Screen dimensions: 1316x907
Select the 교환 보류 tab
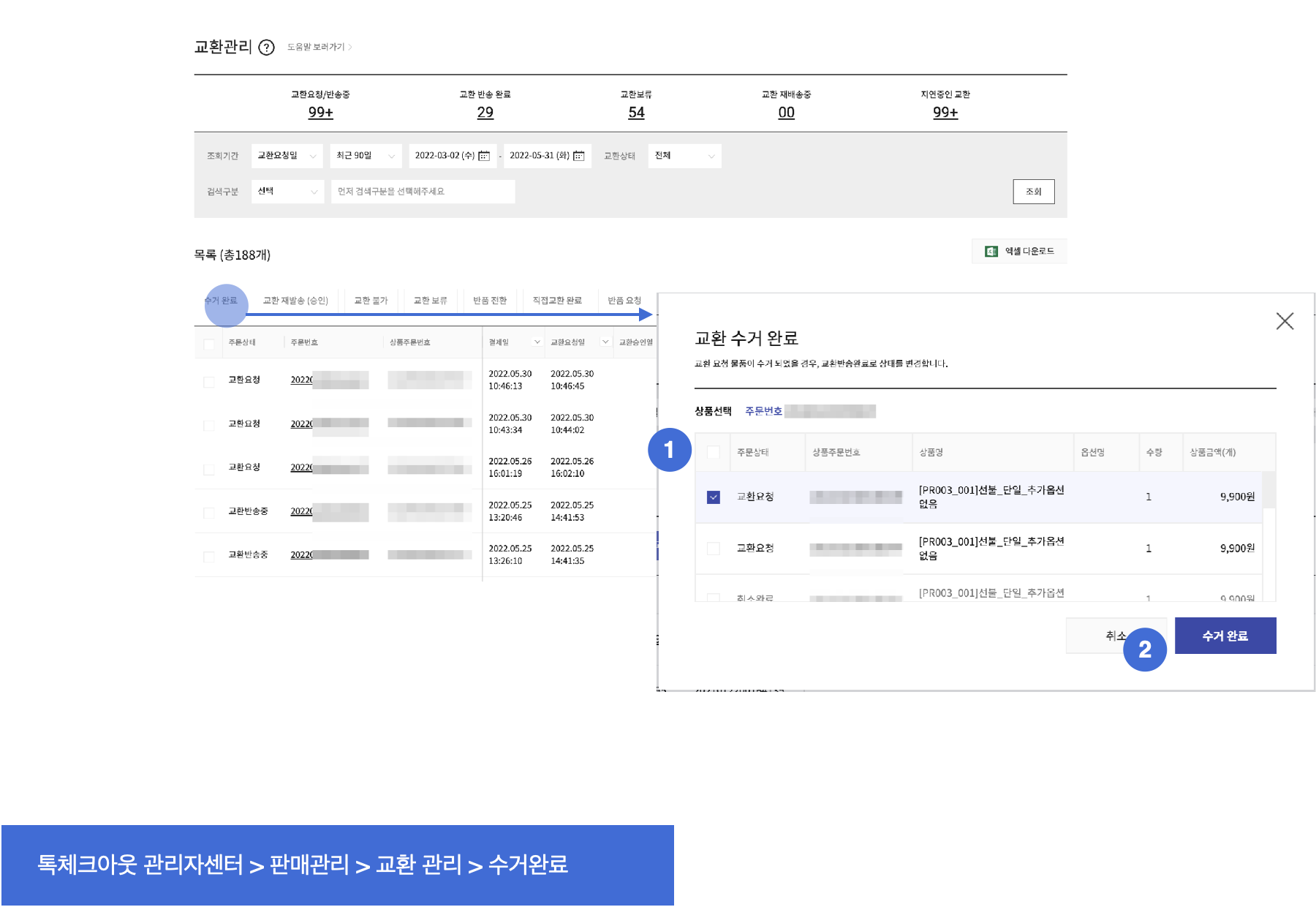click(430, 301)
